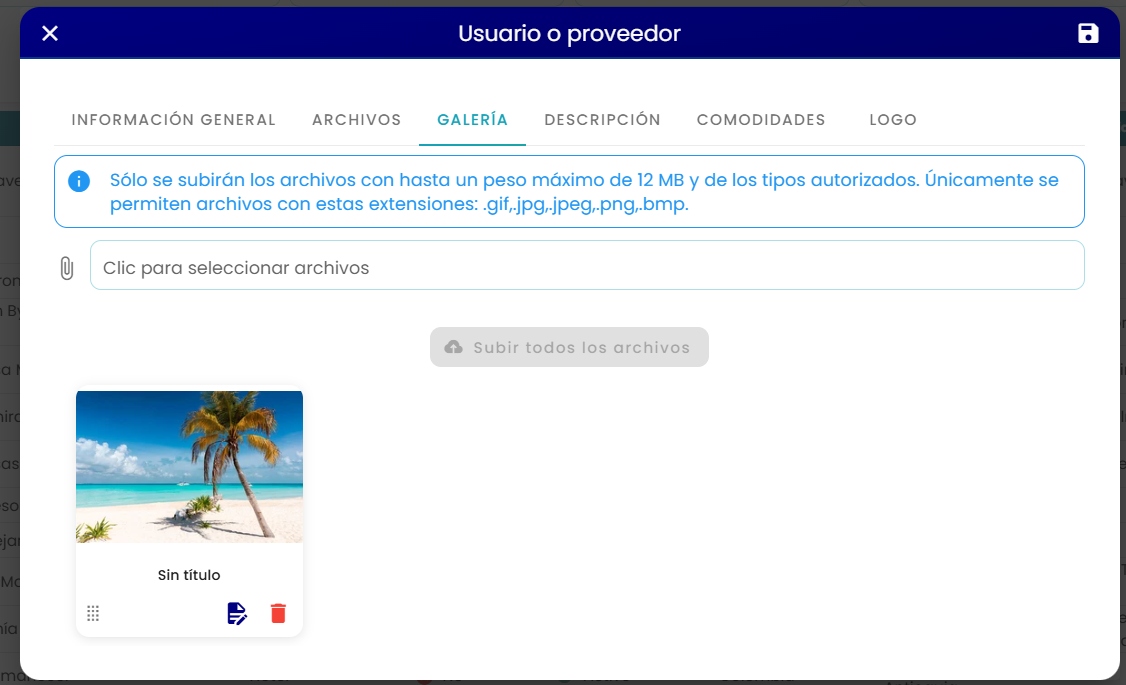
Task: Click the Usuario o proveedor header title
Action: pos(569,33)
